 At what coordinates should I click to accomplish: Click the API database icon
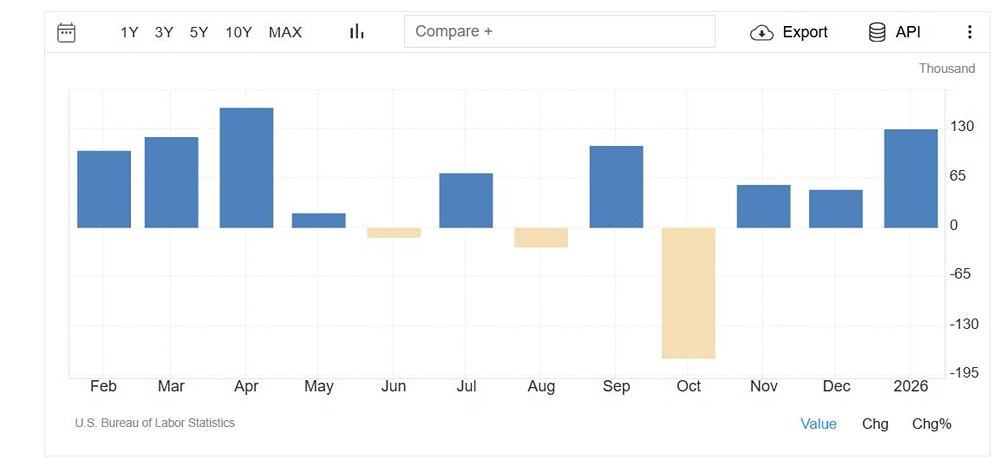(x=877, y=32)
